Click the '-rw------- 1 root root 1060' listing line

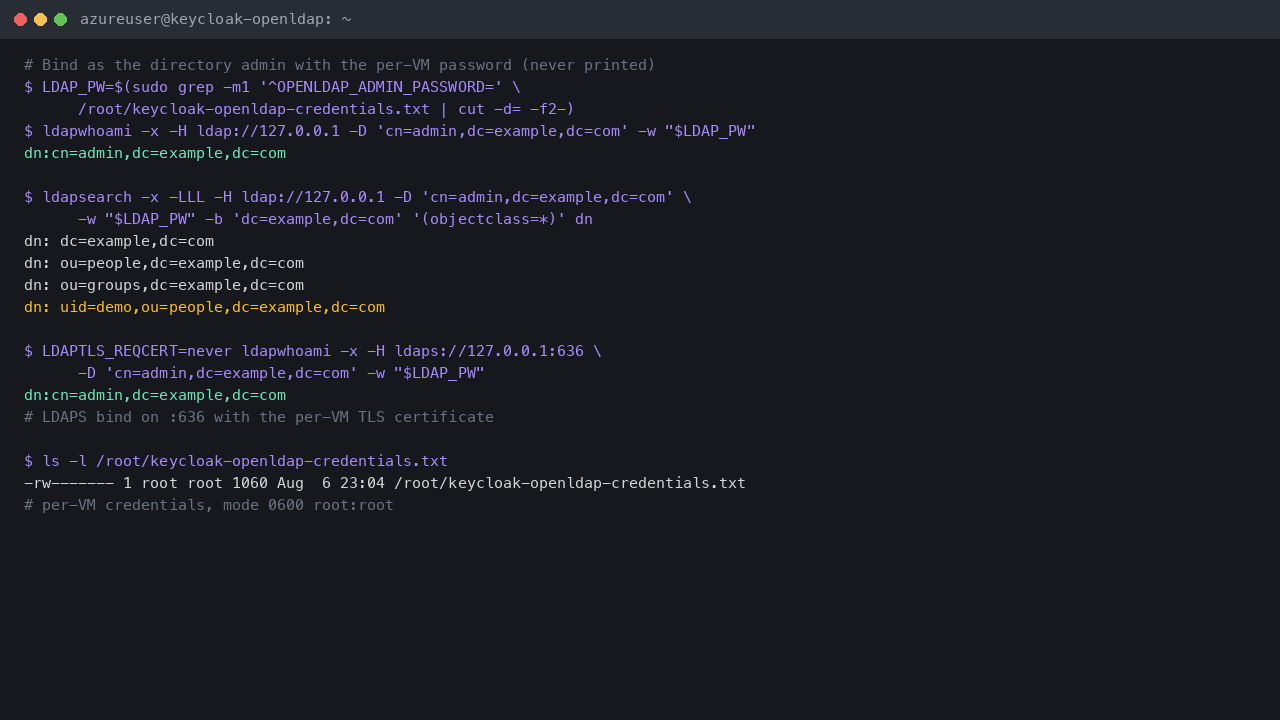point(385,483)
